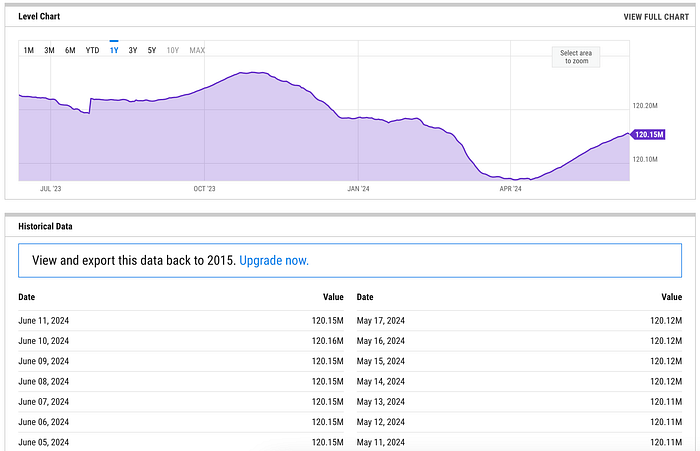Click the active 1Y range tab
The image size is (700, 451).
pos(114,50)
